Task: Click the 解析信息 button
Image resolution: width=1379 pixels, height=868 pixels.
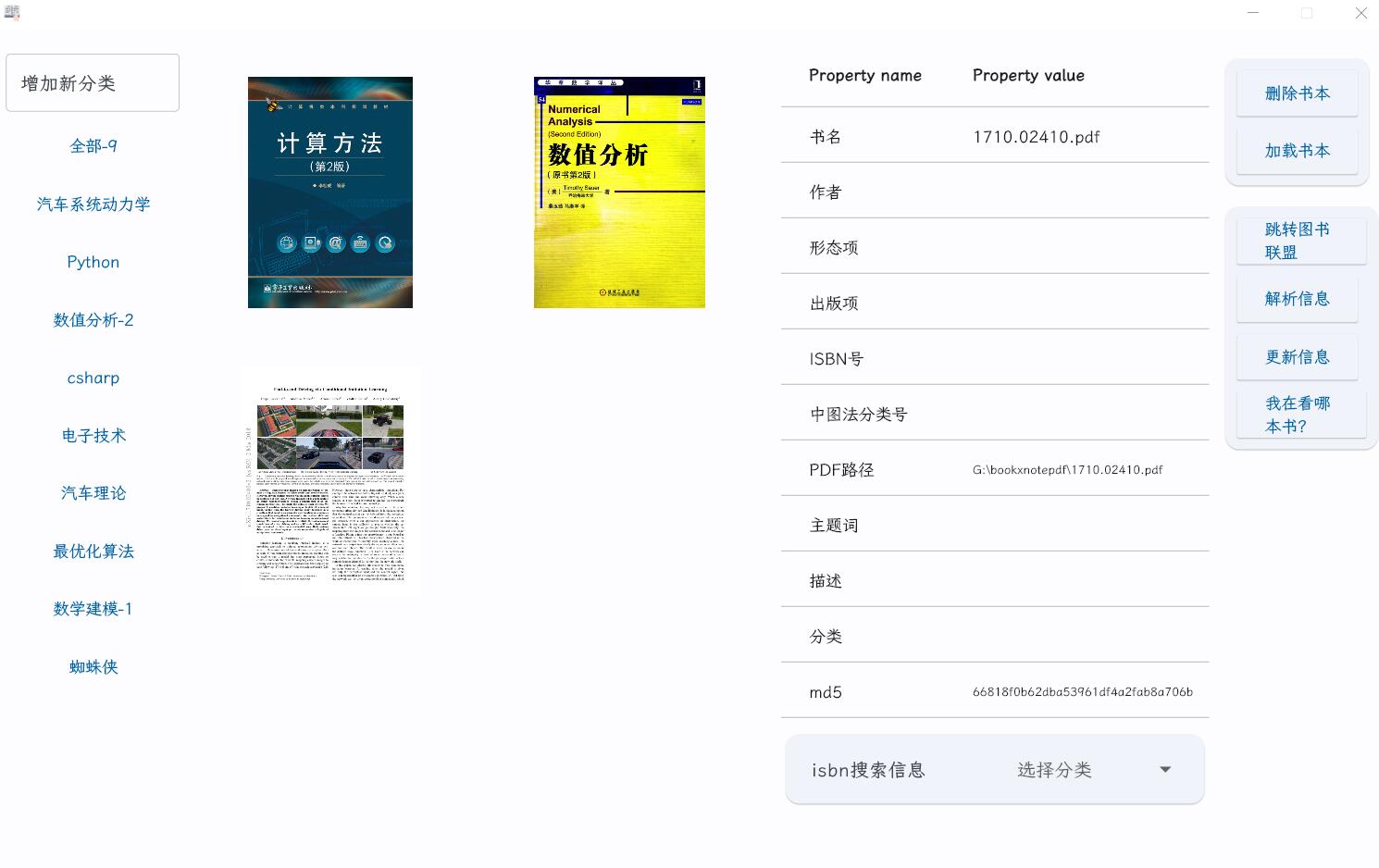Action: pyautogui.click(x=1297, y=299)
